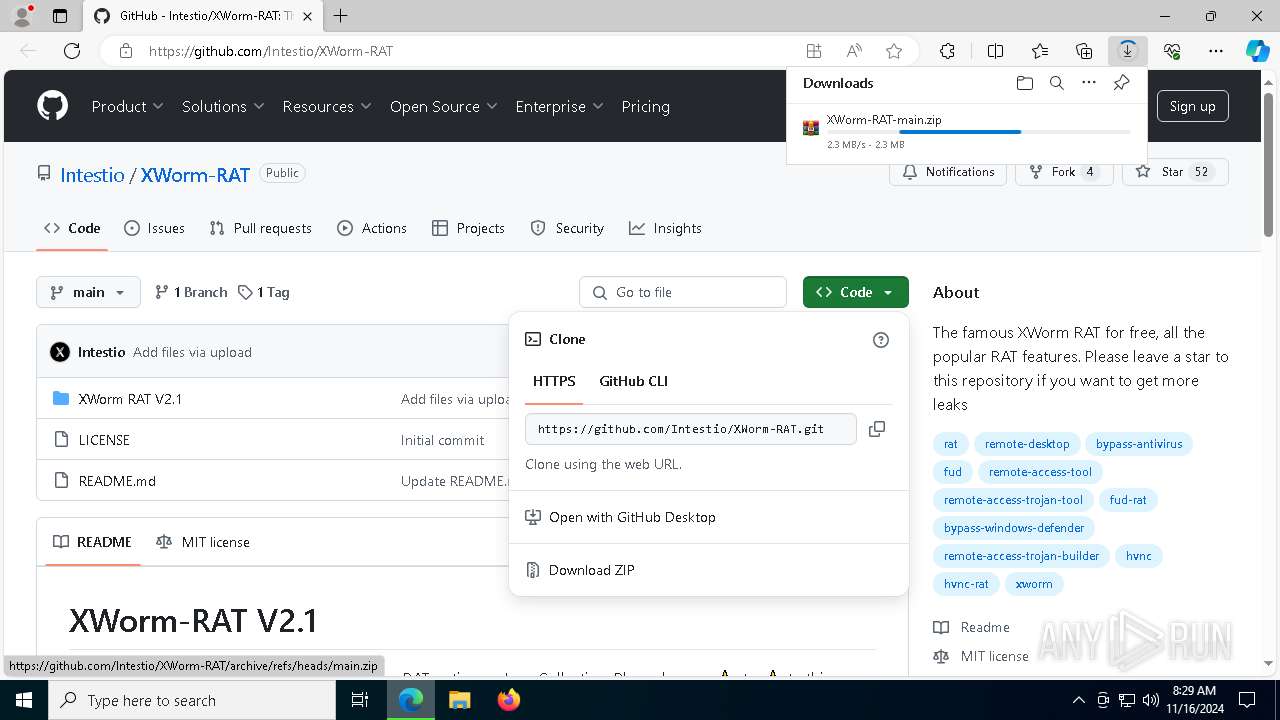Open browser Settings and more menu
1280x720 pixels.
click(x=1216, y=51)
